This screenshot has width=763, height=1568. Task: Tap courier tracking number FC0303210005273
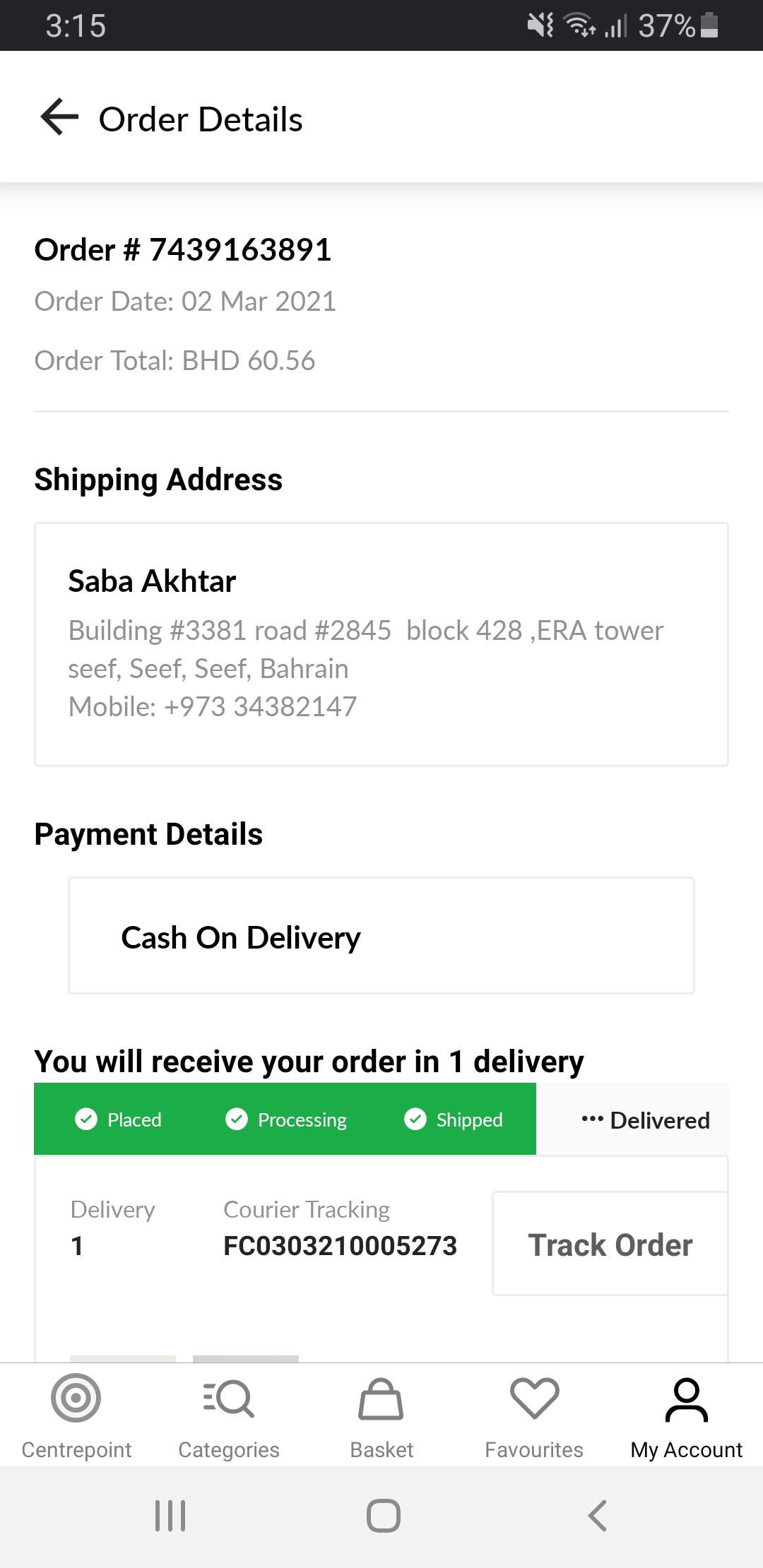[x=340, y=1246]
